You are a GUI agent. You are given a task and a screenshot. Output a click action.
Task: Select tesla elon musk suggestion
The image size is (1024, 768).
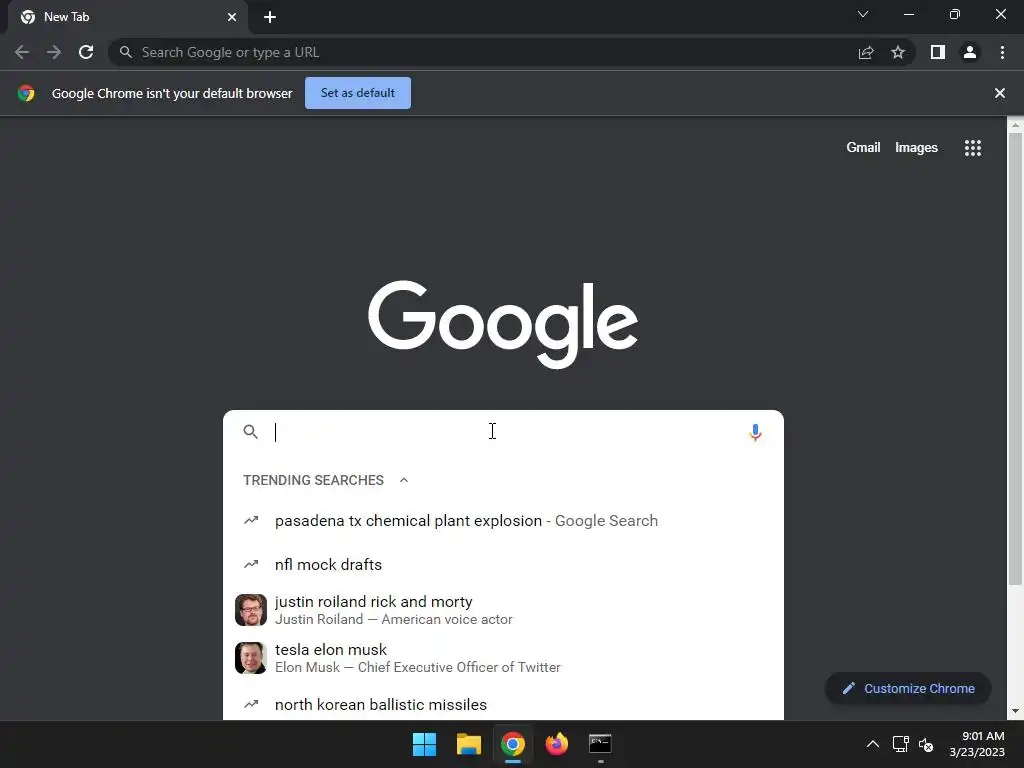503,658
